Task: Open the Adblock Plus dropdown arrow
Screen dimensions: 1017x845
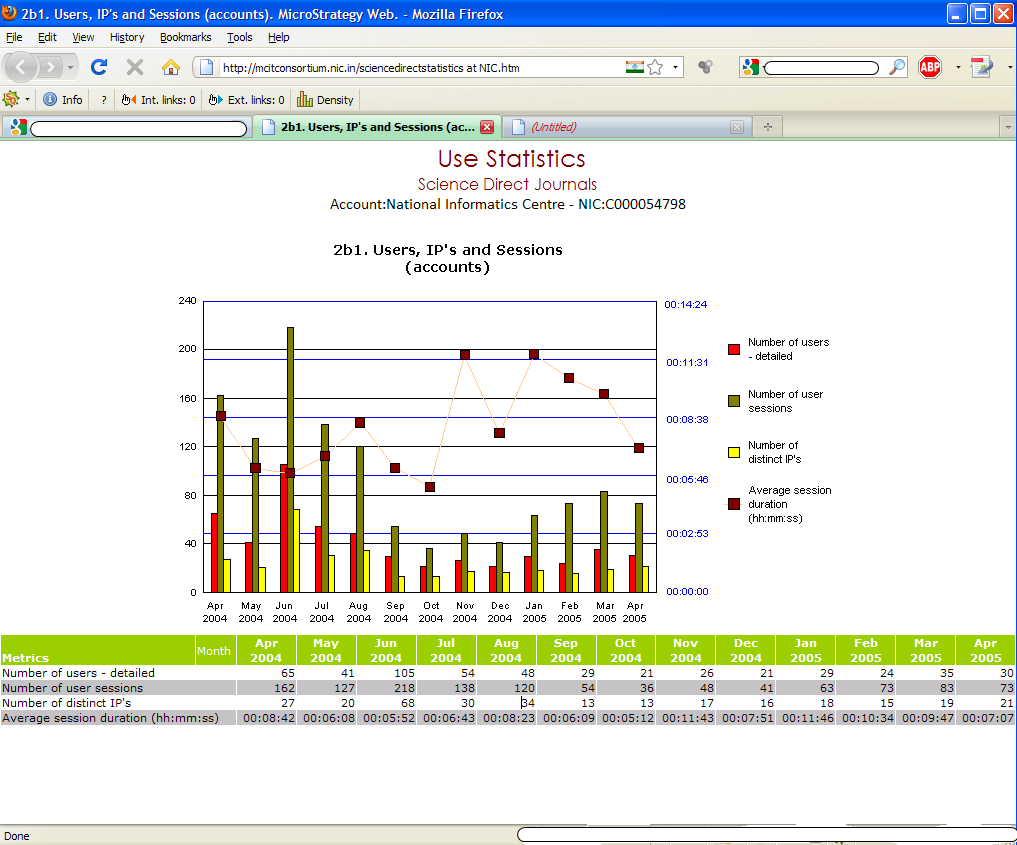Action: (x=958, y=67)
